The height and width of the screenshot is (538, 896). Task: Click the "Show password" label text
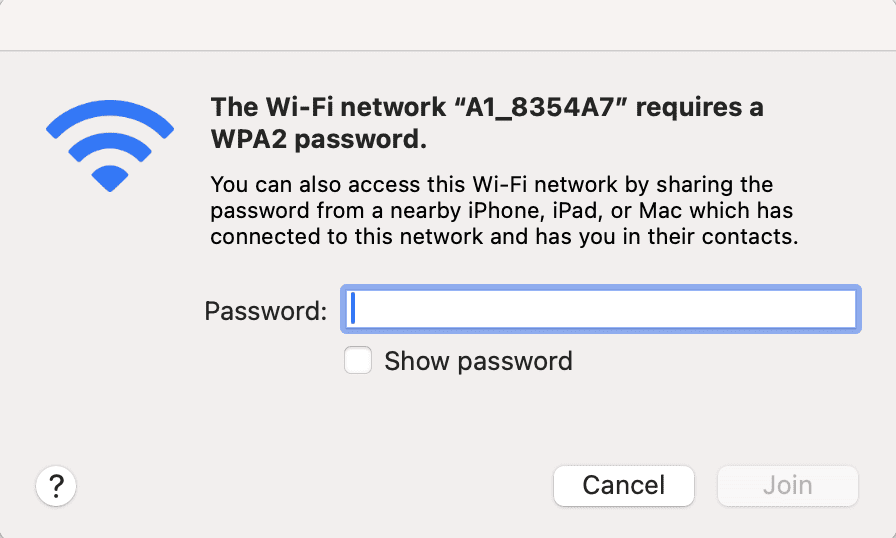tap(478, 361)
